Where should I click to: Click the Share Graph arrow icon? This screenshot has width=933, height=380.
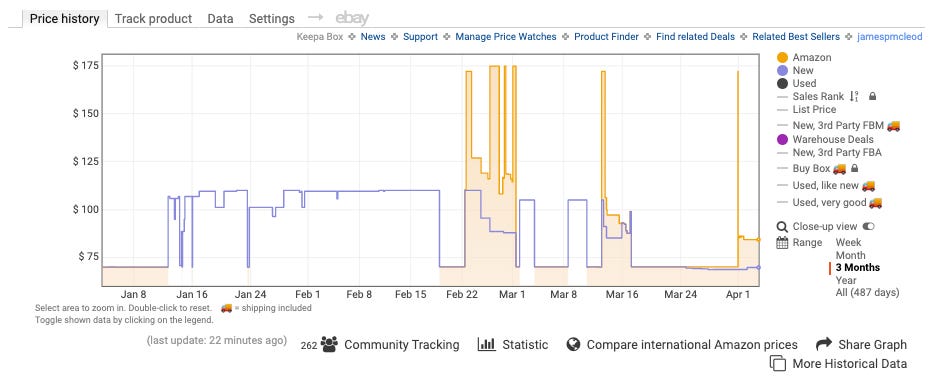click(x=824, y=344)
